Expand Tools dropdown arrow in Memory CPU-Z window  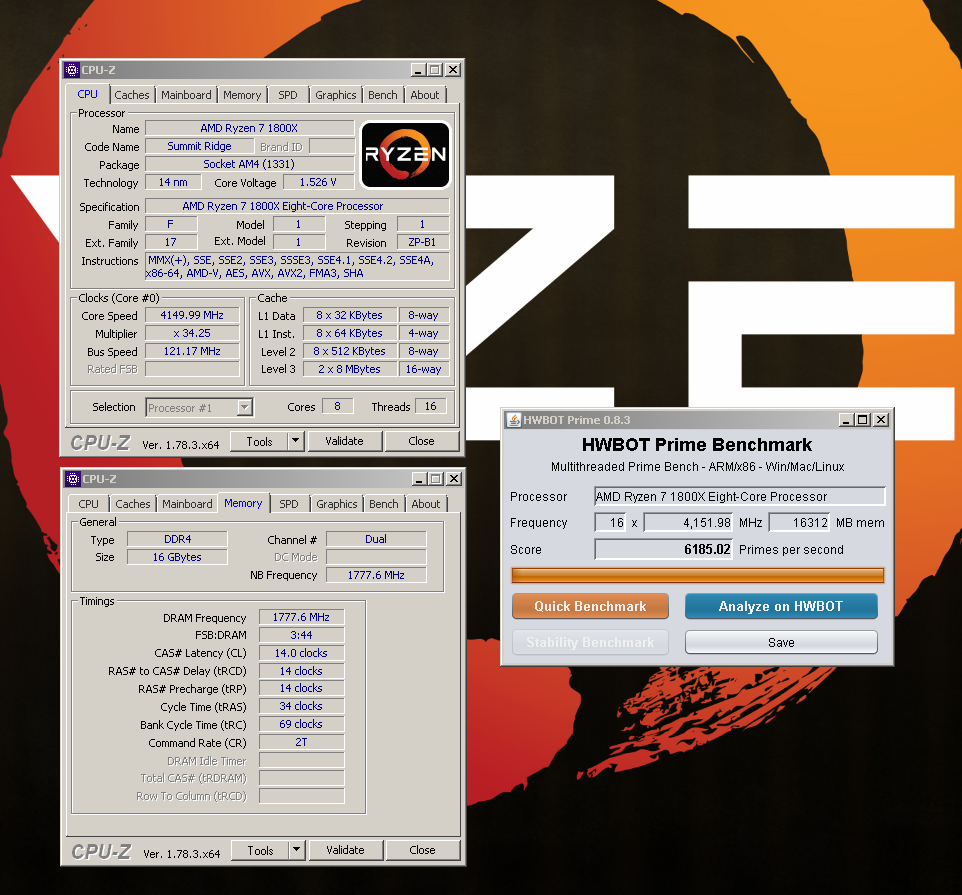[297, 850]
